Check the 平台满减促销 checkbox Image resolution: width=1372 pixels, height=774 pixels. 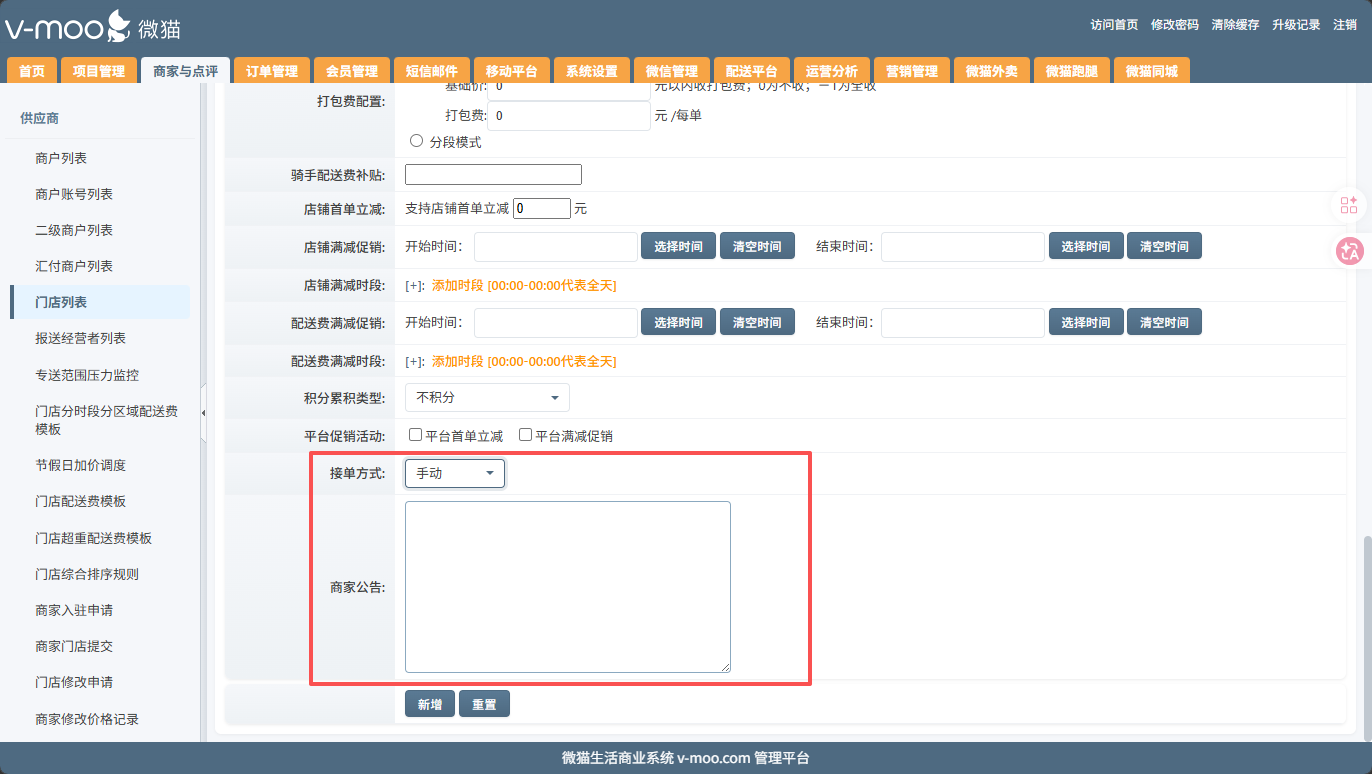tap(525, 436)
